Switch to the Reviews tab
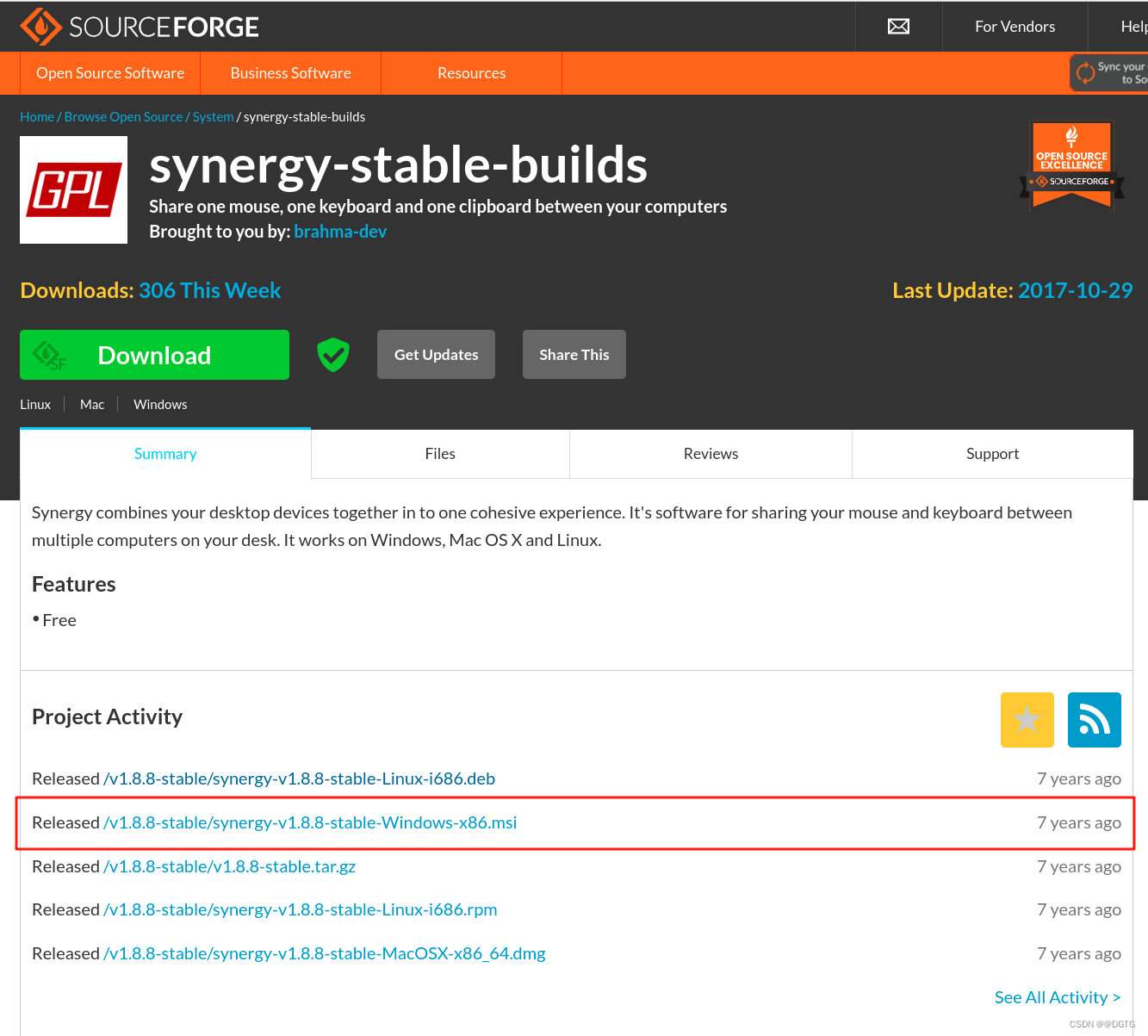1148x1036 pixels. [711, 454]
